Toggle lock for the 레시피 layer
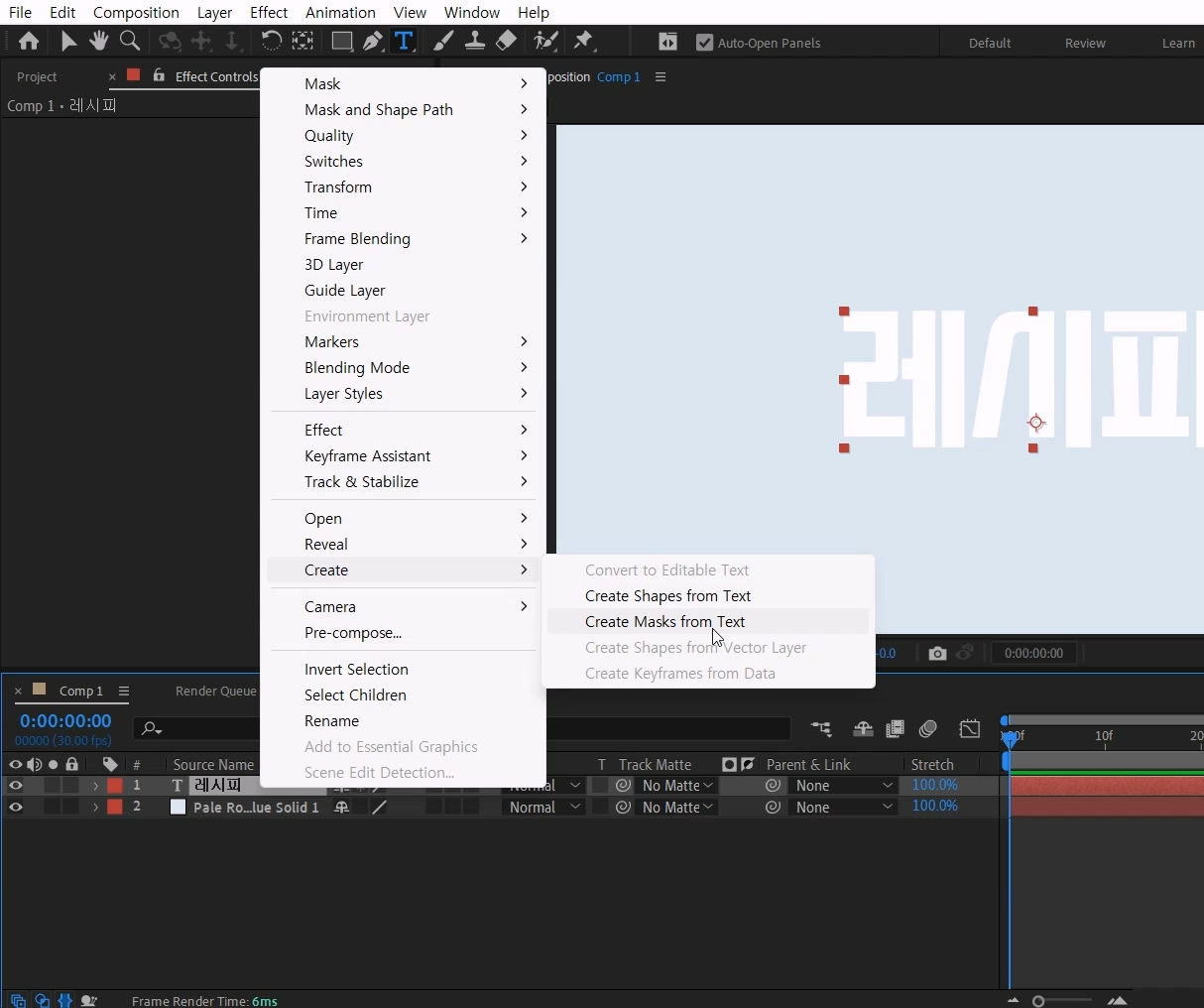 pyautogui.click(x=71, y=786)
